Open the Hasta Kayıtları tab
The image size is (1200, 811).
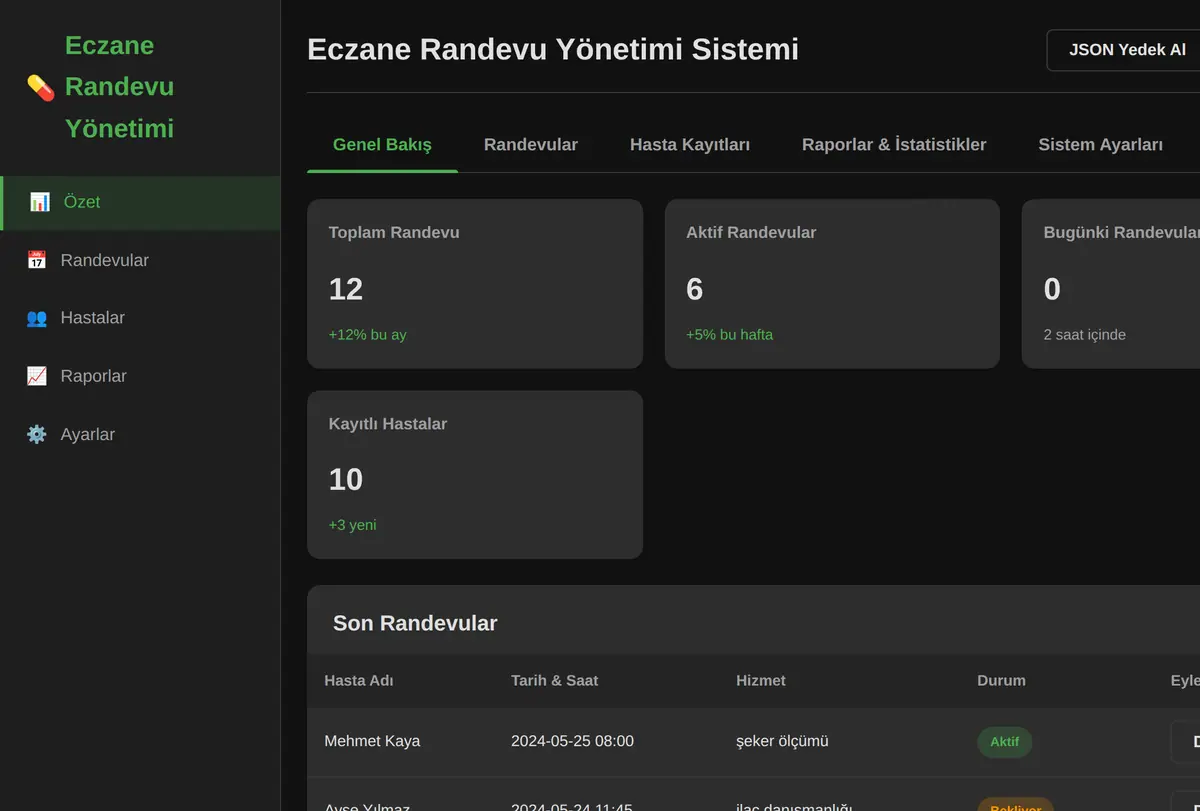coord(690,145)
